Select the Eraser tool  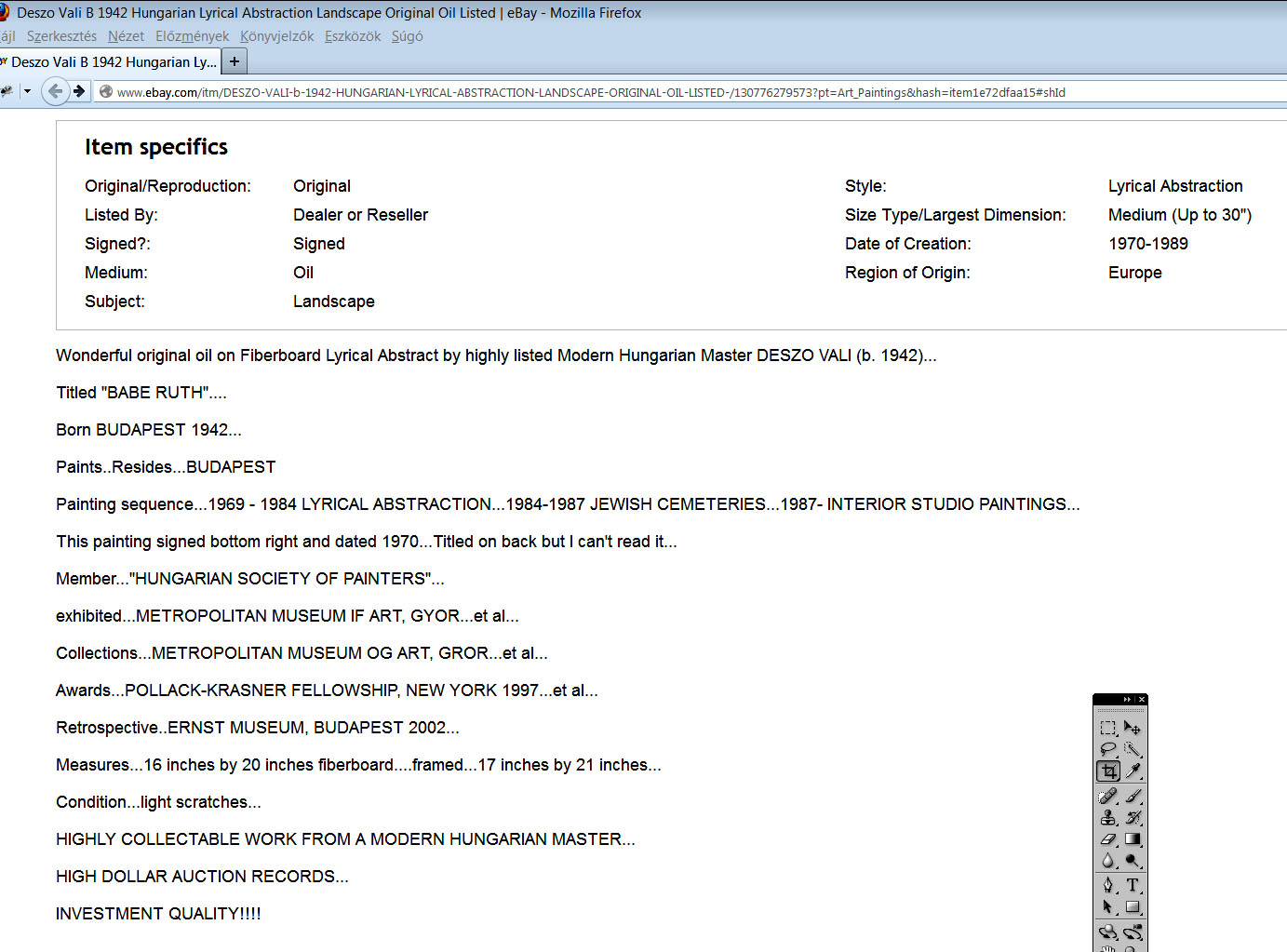tap(1107, 839)
